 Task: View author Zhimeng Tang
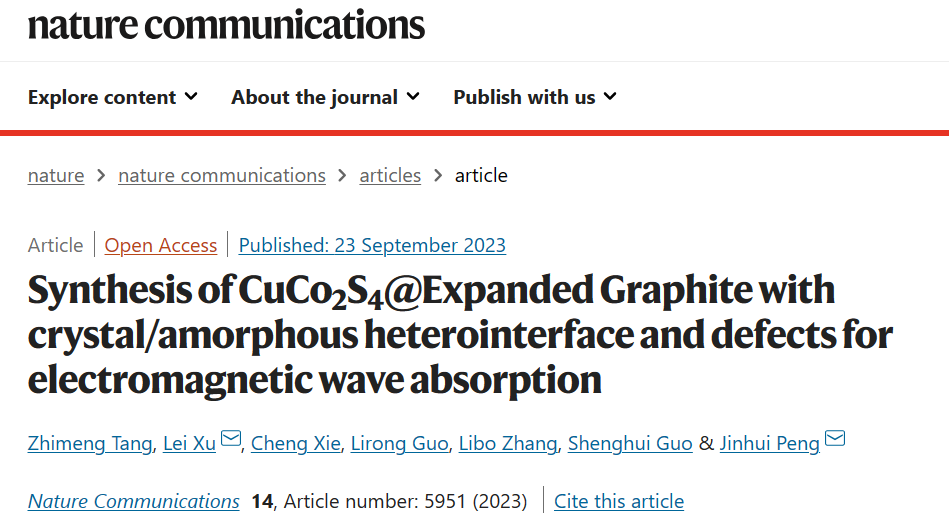pos(90,444)
